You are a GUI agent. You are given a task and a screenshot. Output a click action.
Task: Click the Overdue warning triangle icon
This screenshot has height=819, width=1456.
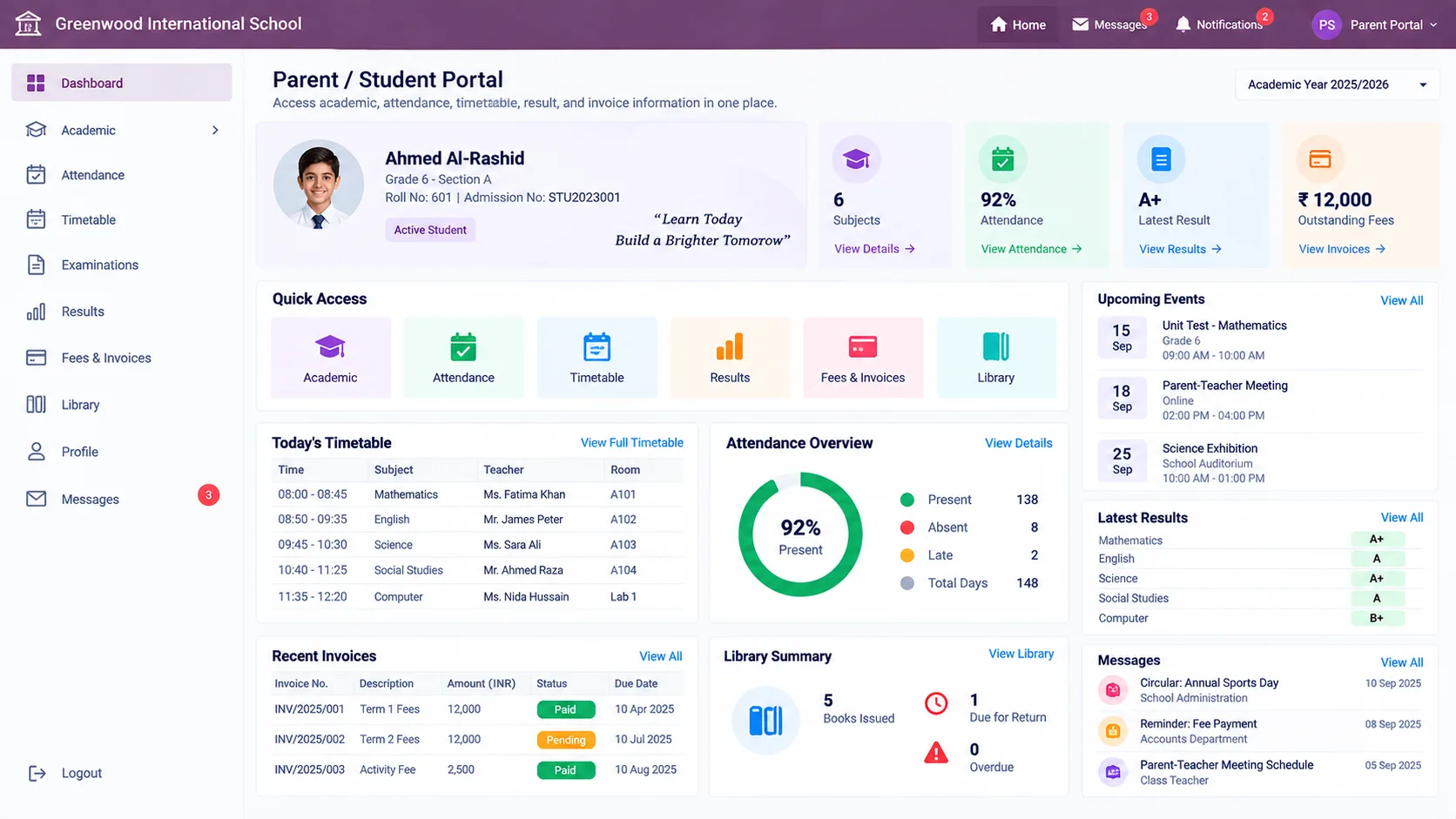[936, 753]
